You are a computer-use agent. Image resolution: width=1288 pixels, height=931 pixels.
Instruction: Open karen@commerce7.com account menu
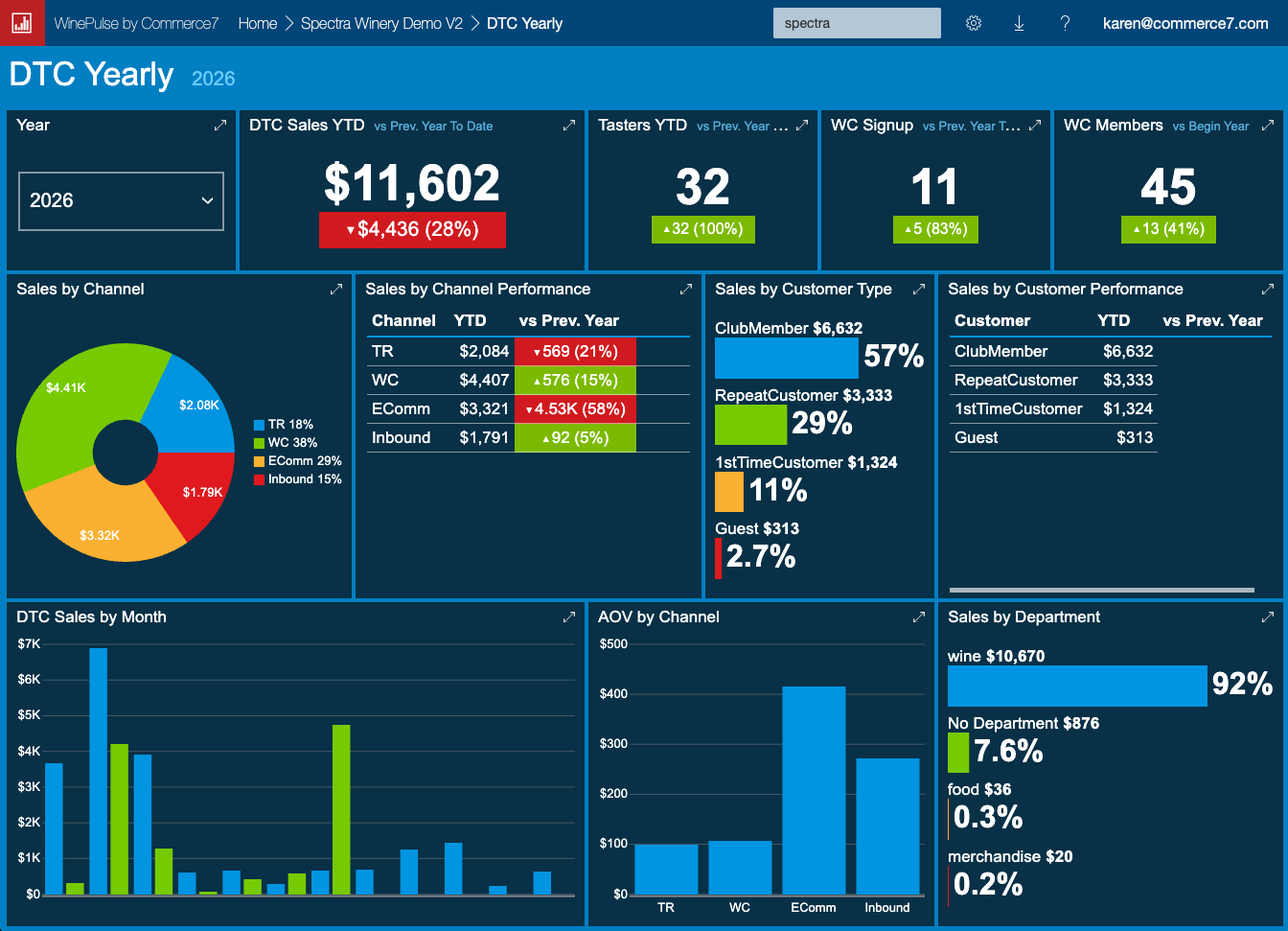point(1185,23)
